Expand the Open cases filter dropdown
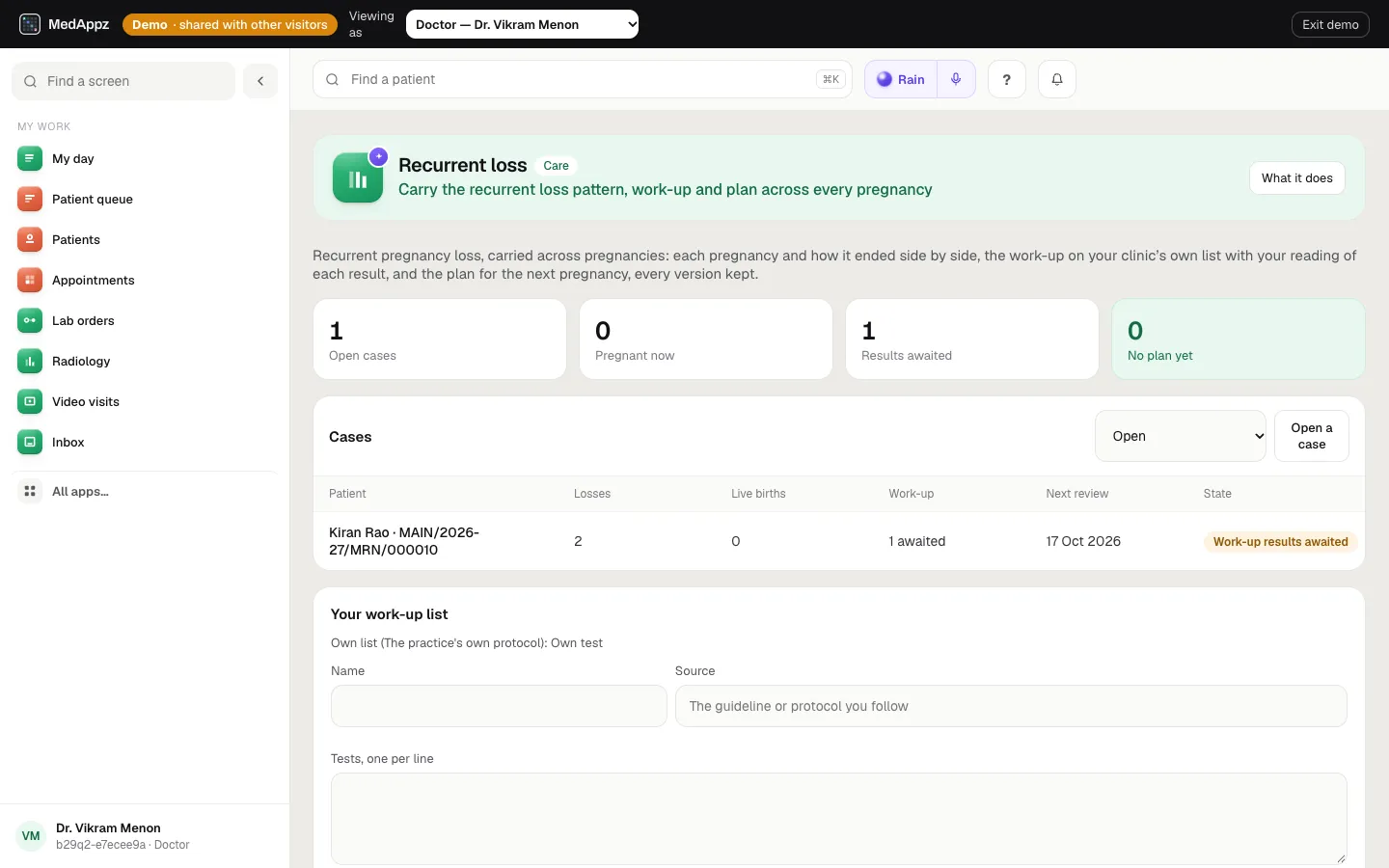The height and width of the screenshot is (868, 1389). [x=1181, y=436]
